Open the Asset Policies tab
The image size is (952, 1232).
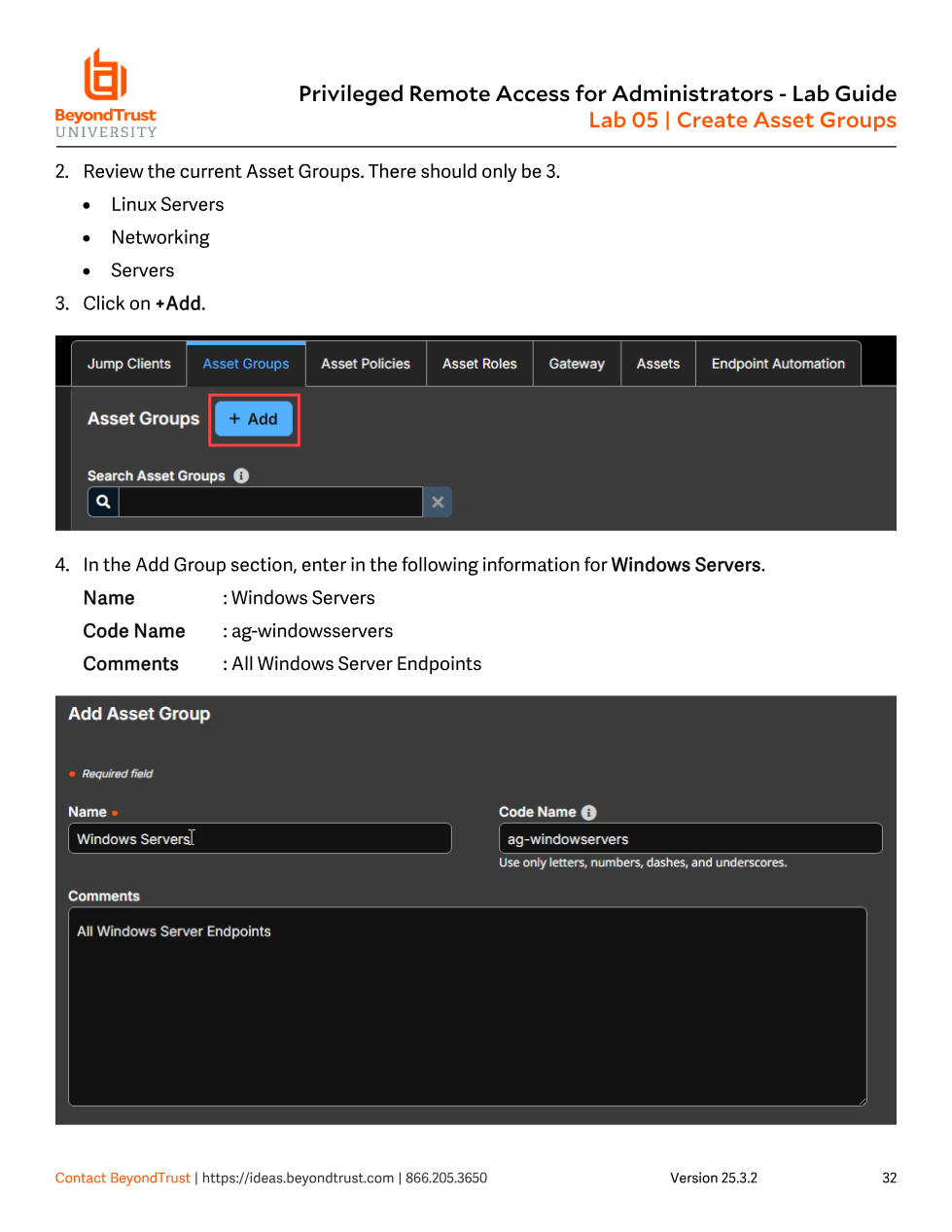pyautogui.click(x=366, y=364)
